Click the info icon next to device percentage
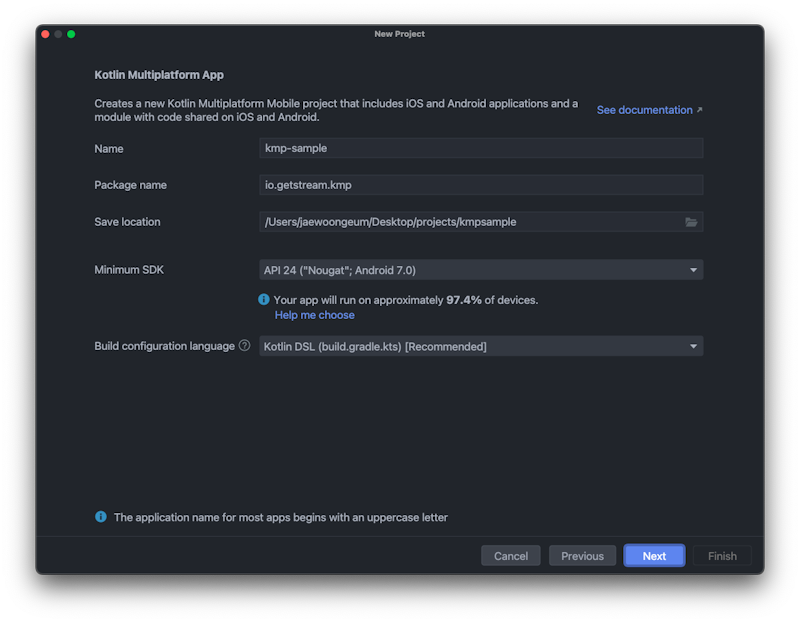Screen dimensions: 800x622 pos(263,299)
